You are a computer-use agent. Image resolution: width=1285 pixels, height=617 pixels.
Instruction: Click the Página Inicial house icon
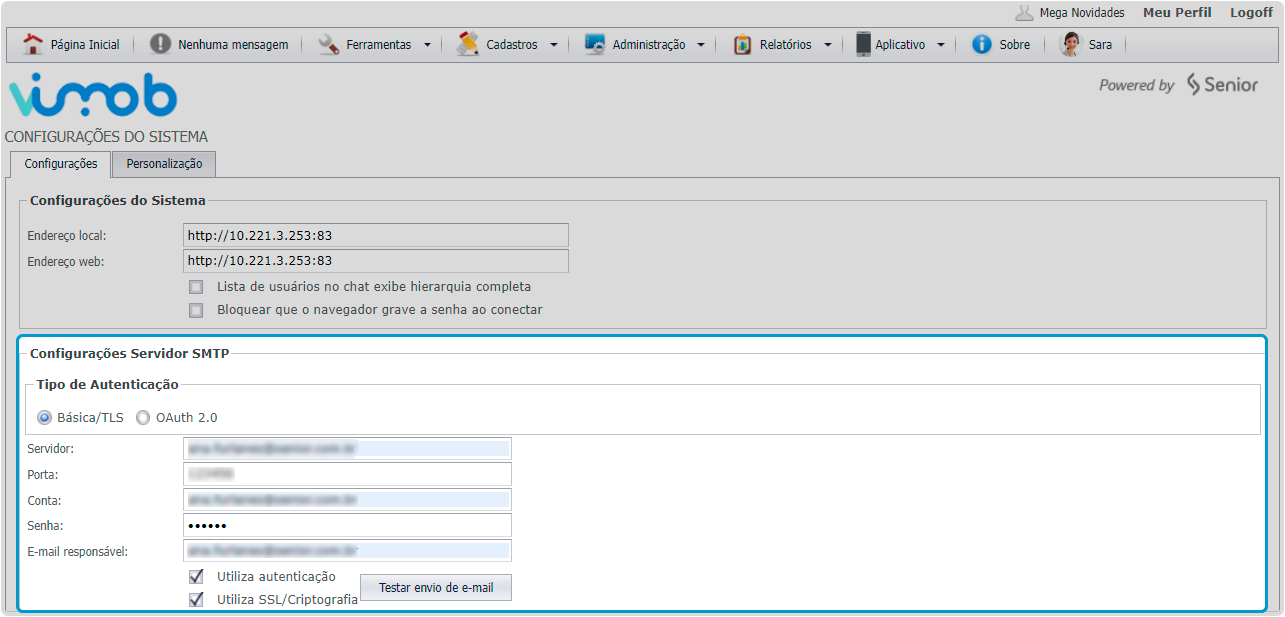pos(33,44)
